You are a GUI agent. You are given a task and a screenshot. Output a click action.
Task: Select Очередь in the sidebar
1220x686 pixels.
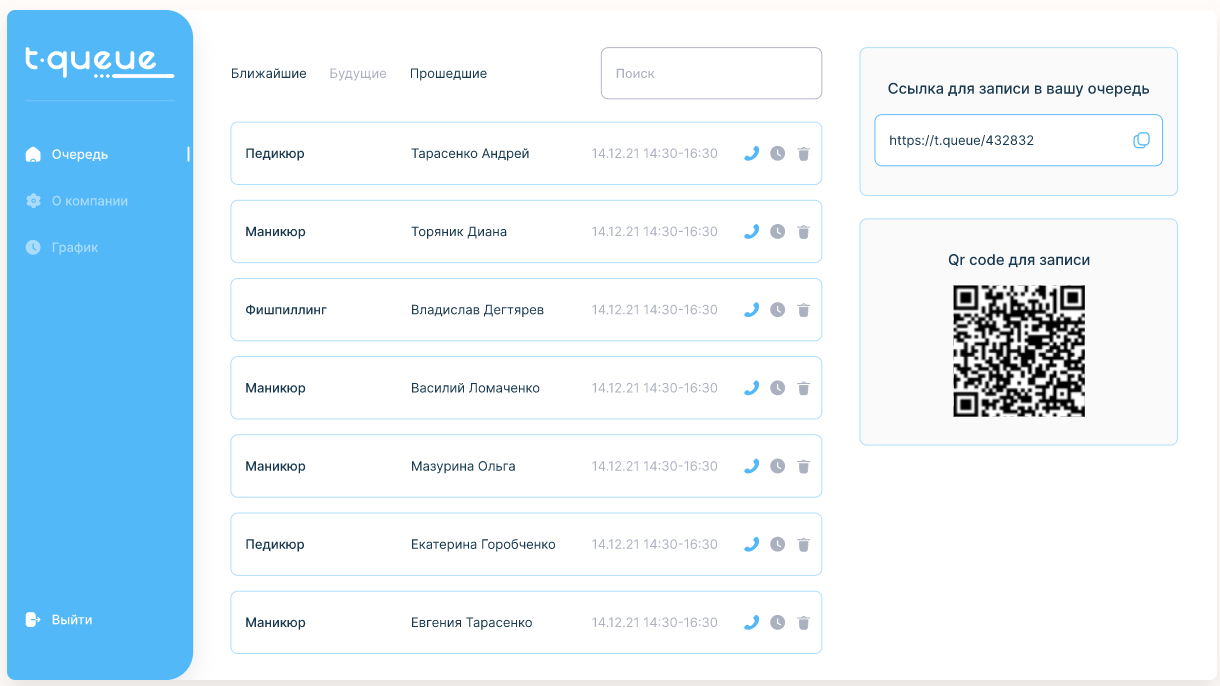79,154
